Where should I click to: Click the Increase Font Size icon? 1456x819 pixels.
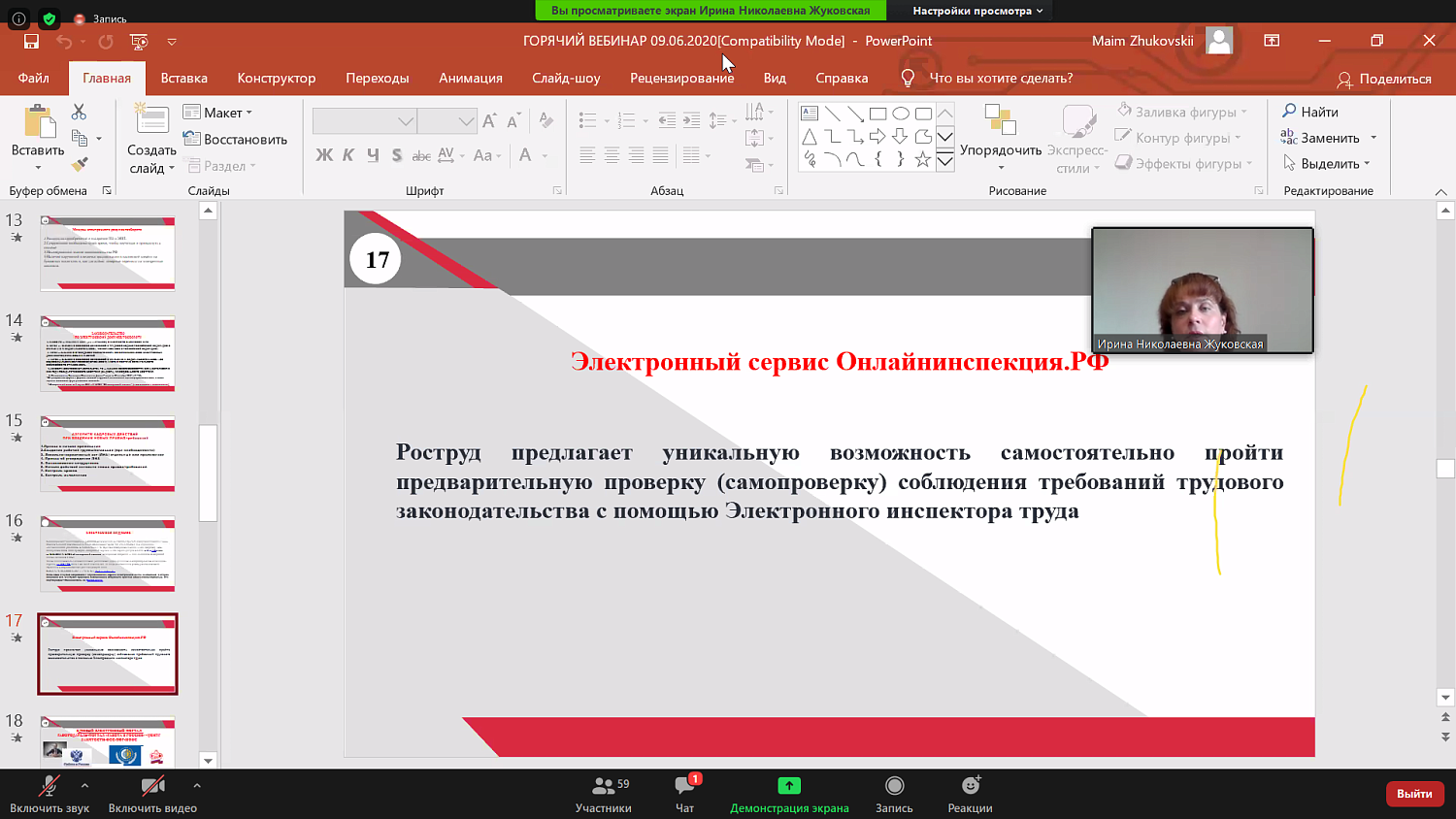489,120
